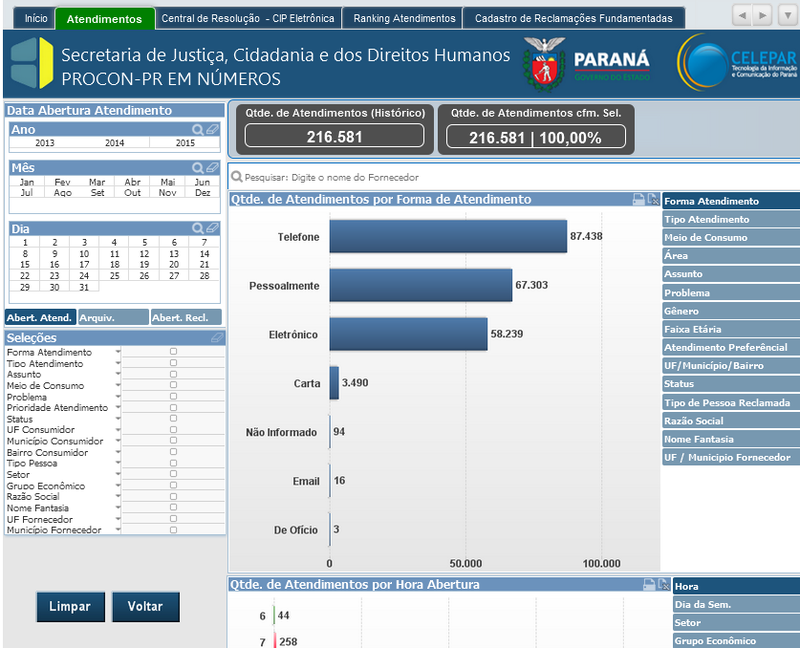Show hourly chart by Dia da Sem.
Screen dimensions: 800x648
coord(736,605)
